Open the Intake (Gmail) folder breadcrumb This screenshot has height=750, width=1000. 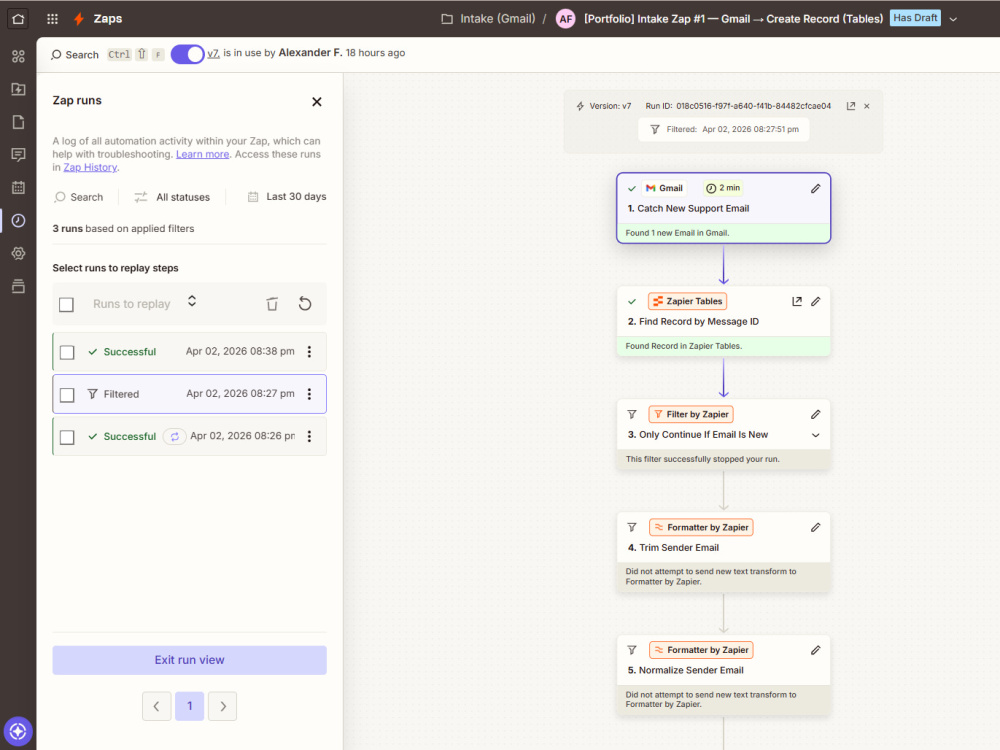click(x=489, y=18)
